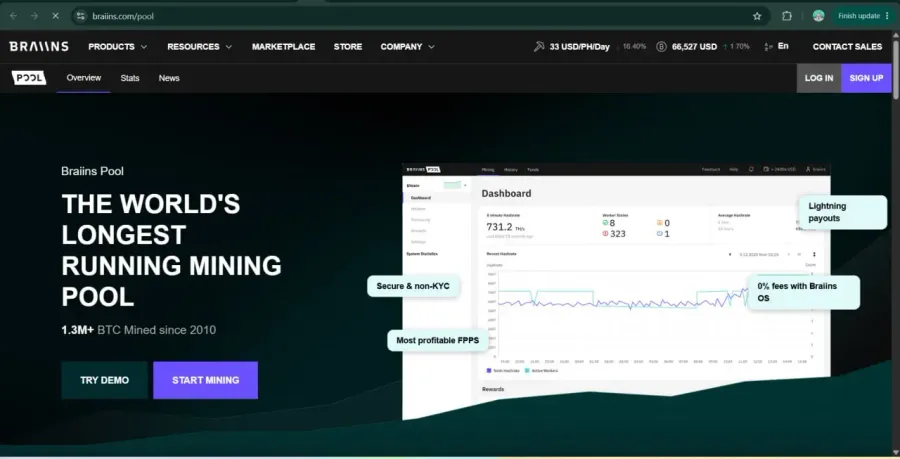The image size is (900, 459).
Task: Click the Try Demo button
Action: pos(104,380)
